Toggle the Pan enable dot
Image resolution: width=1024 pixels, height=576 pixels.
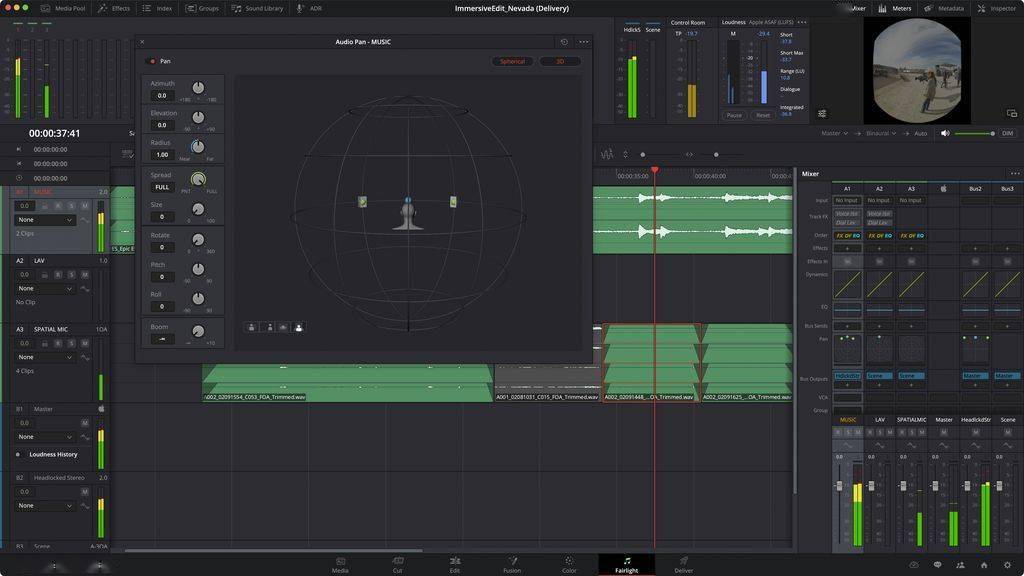click(x=153, y=61)
